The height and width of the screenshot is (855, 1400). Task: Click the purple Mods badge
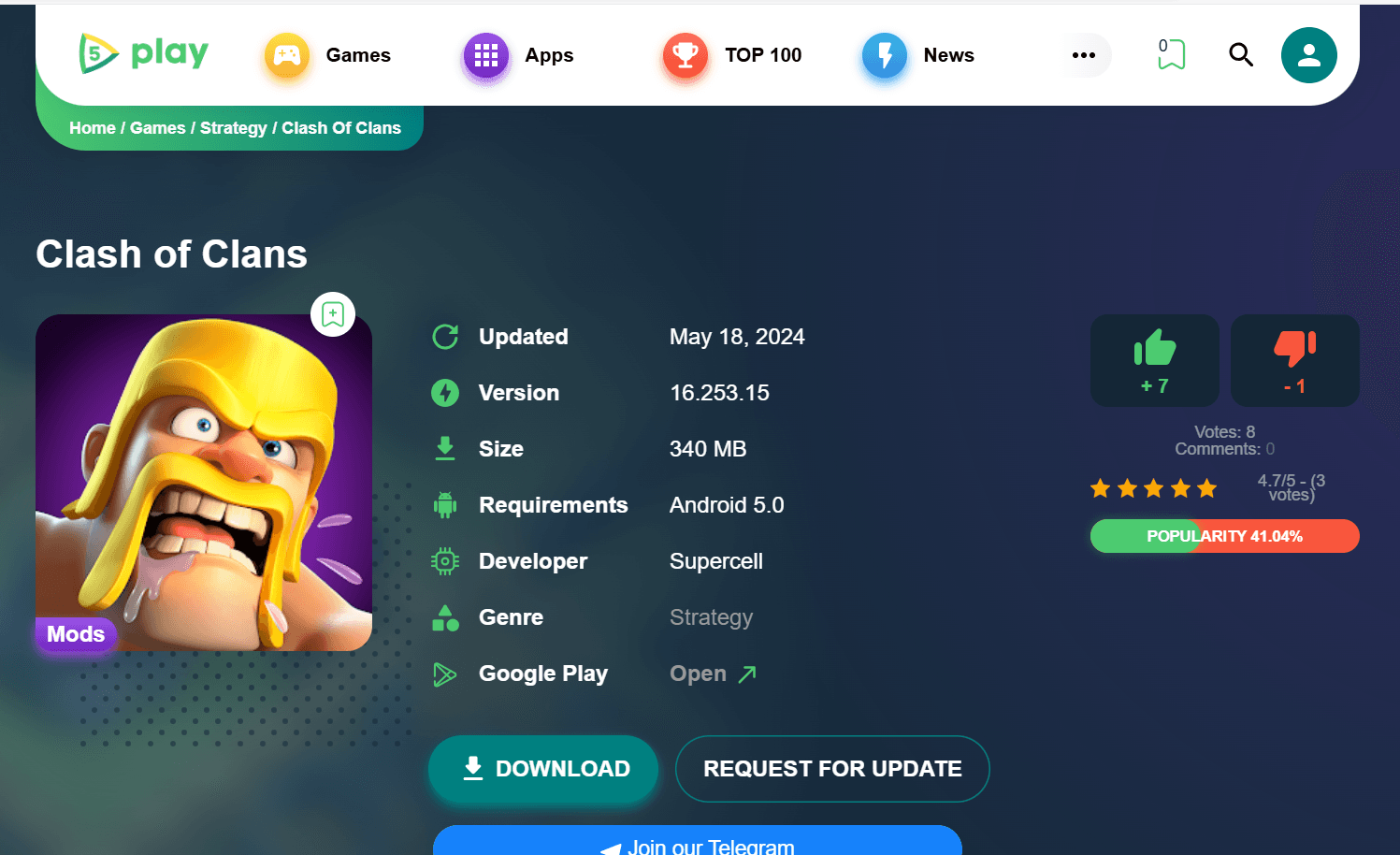76,634
